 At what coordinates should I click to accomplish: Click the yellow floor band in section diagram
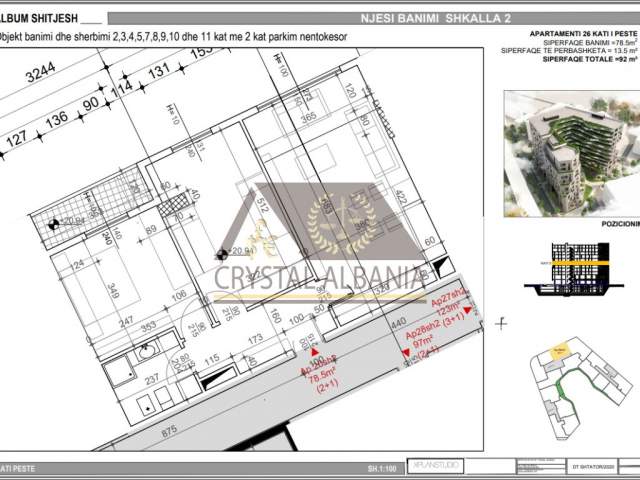[x=581, y=264]
